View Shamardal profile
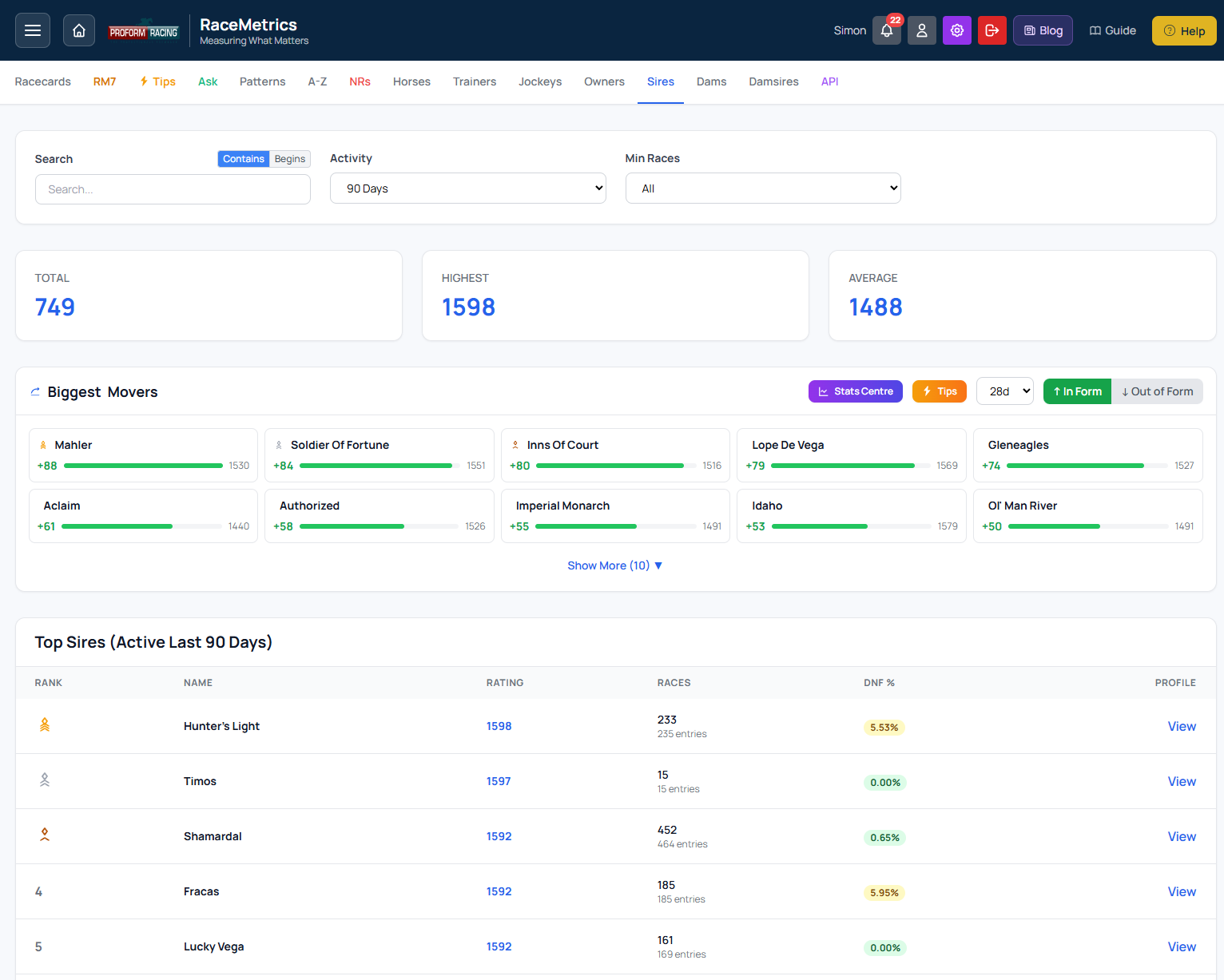This screenshot has width=1224, height=980. pos(1182,836)
